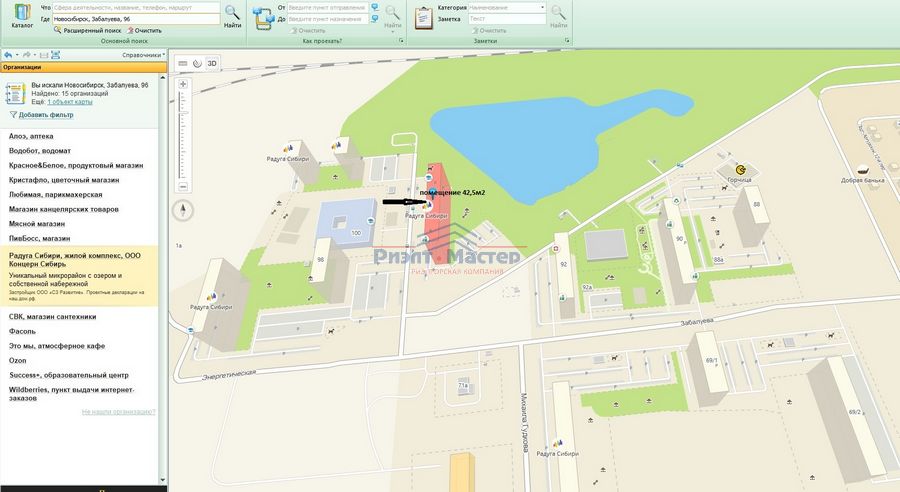Select Success+, образовательный центр

68,375
